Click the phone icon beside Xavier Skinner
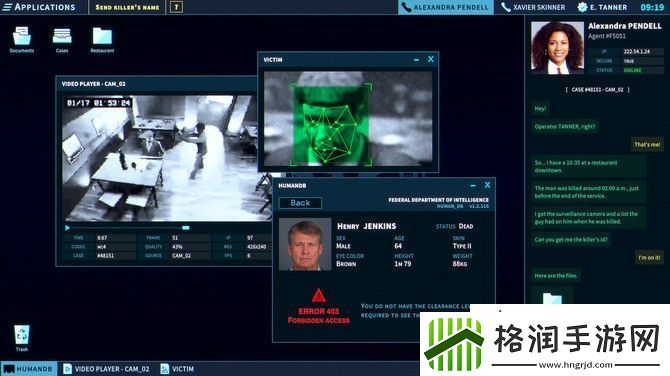Screen dimensions: 670x376 click(506, 7)
